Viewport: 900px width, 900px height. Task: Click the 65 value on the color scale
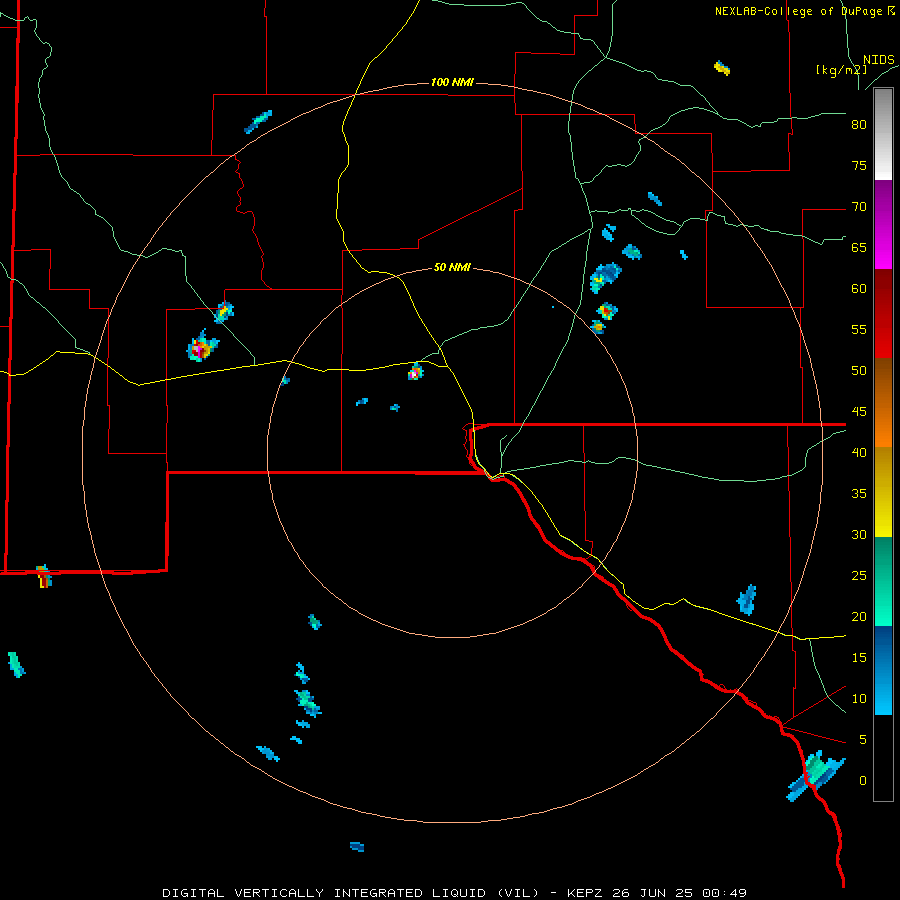[859, 247]
